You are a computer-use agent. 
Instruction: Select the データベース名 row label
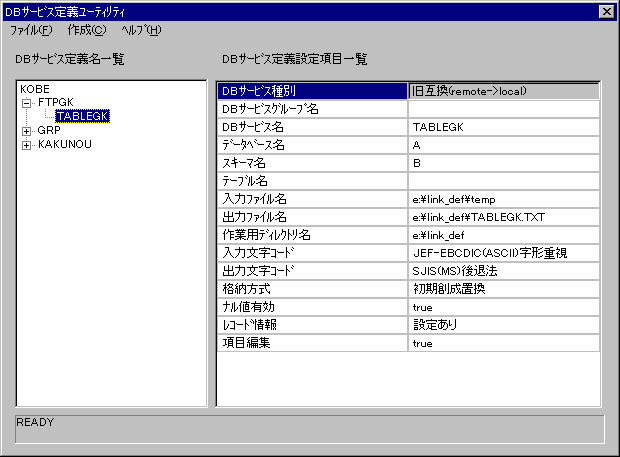click(312, 145)
